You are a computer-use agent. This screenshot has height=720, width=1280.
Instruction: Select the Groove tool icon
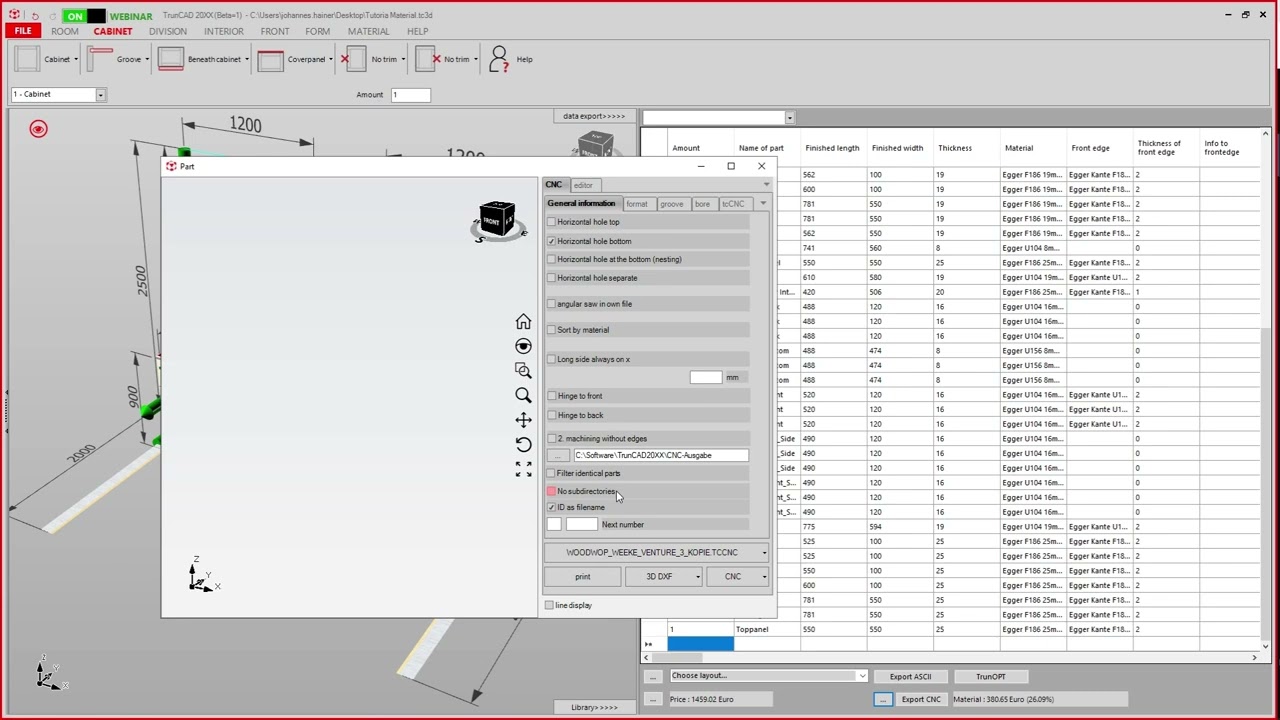click(99, 59)
